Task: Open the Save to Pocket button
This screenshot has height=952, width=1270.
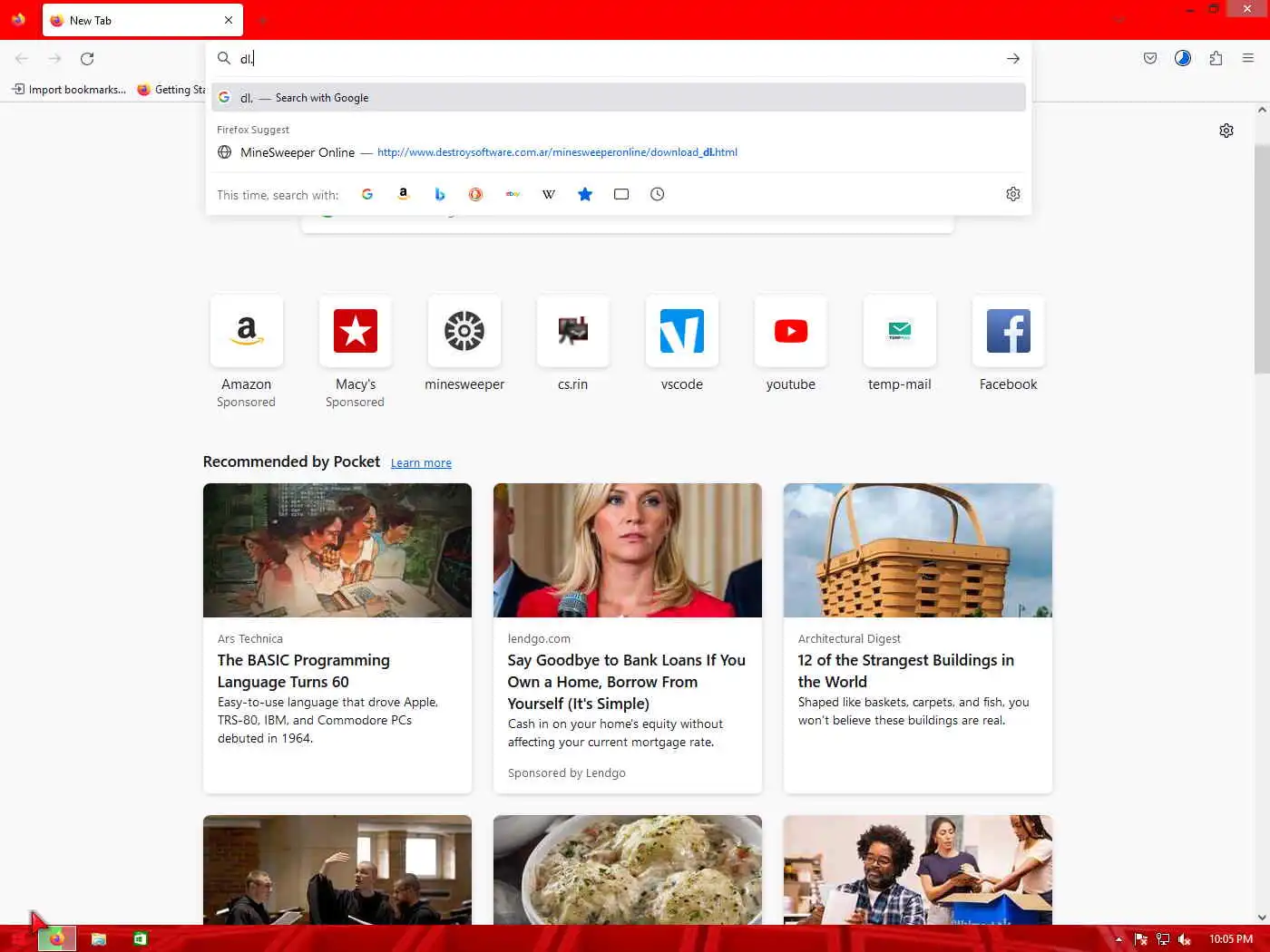Action: pyautogui.click(x=1150, y=58)
